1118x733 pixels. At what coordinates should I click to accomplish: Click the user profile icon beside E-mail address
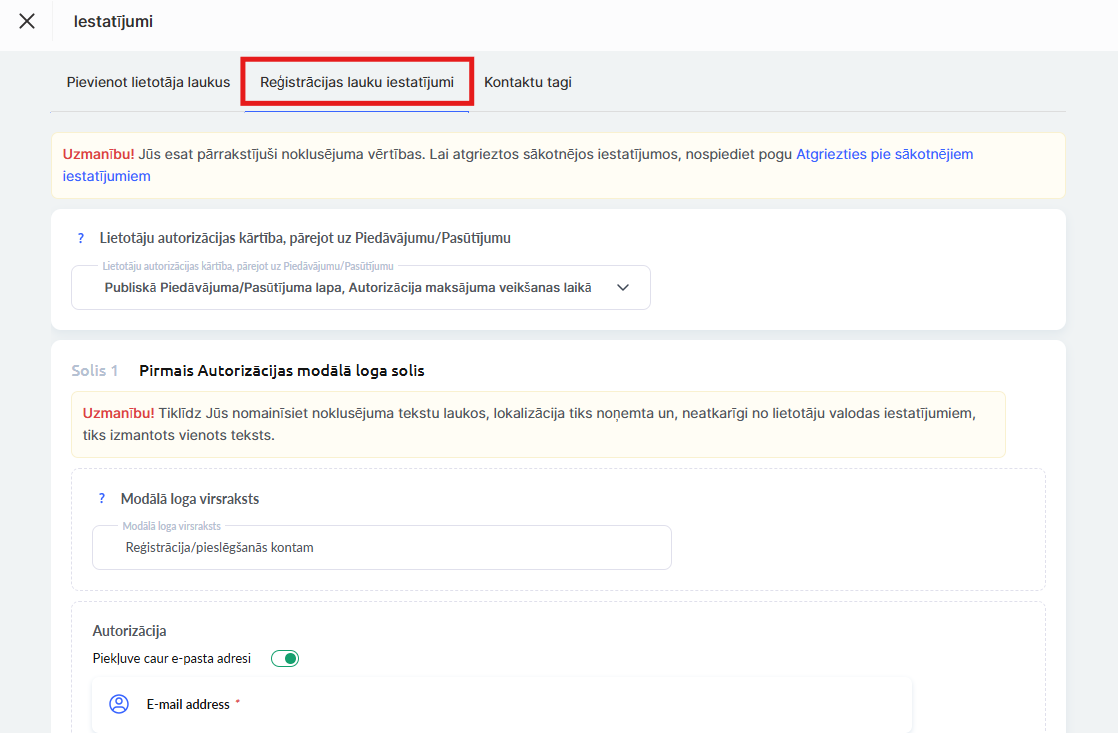(x=119, y=704)
